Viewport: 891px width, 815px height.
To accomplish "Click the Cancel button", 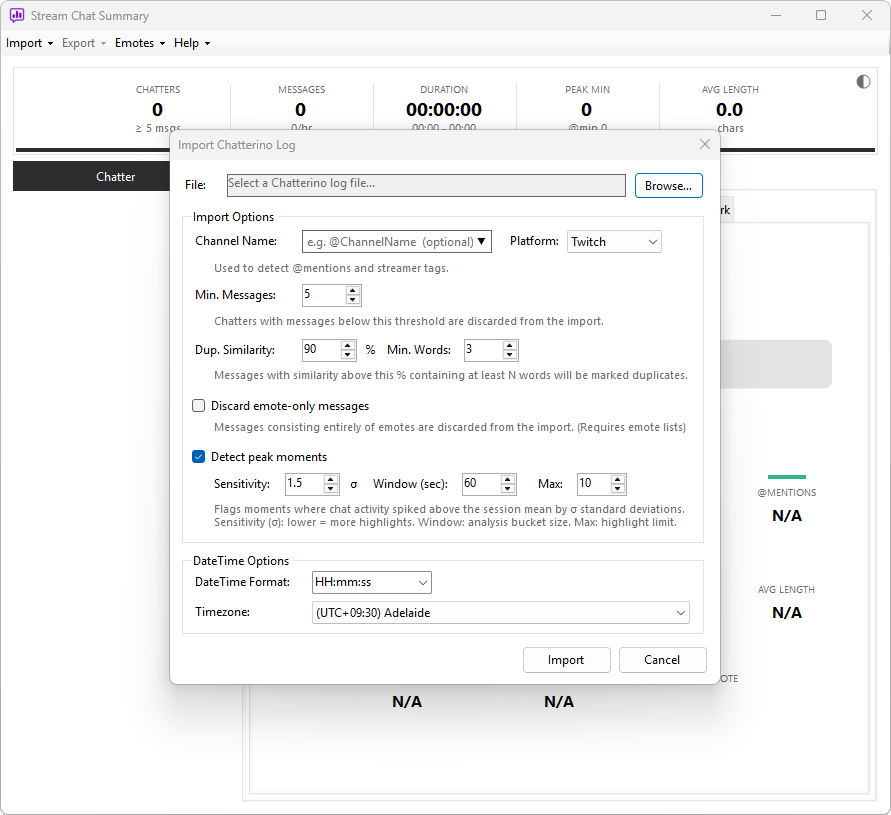I will (662, 660).
